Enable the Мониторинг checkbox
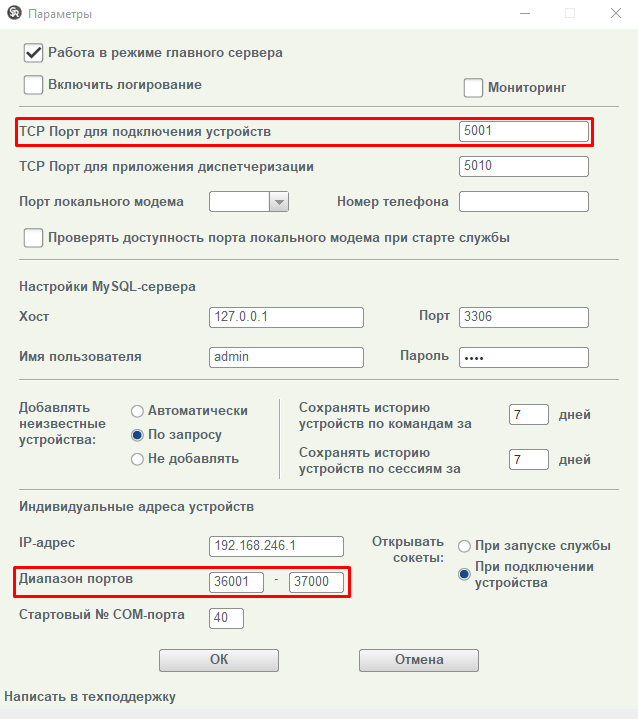 pos(474,88)
